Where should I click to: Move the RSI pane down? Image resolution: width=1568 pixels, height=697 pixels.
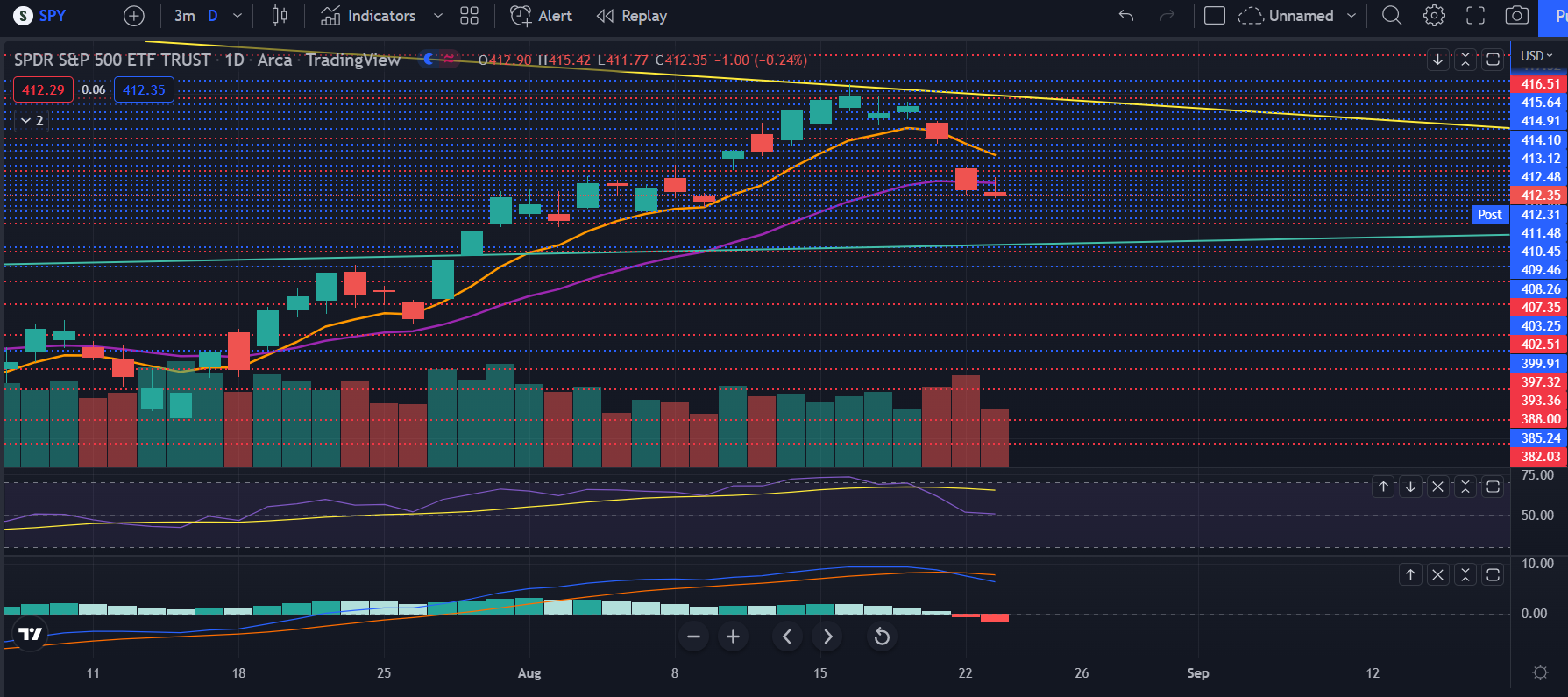(1410, 487)
